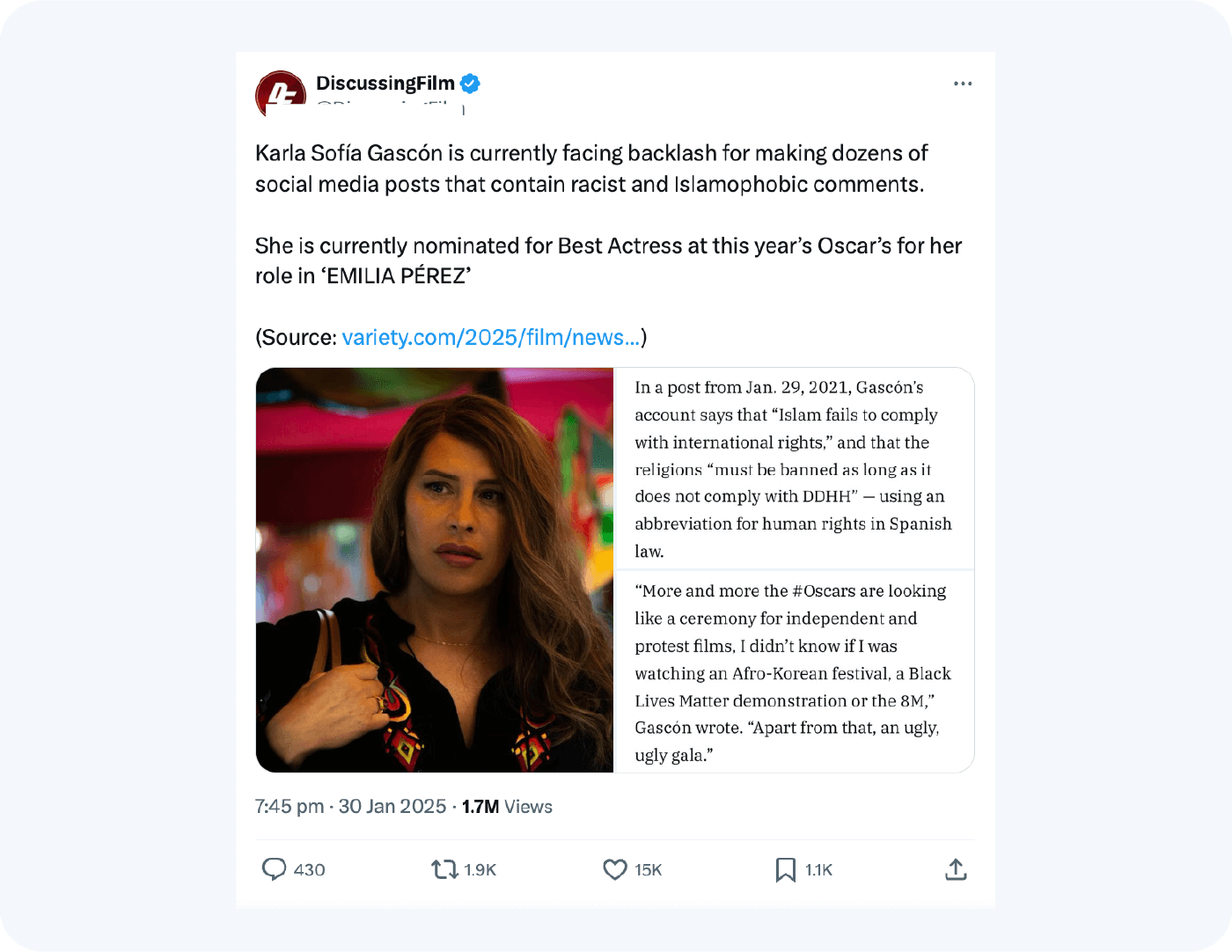Viewport: 1232px width, 952px height.
Task: Bookmark the tweet with the bookmark icon
Action: (786, 869)
